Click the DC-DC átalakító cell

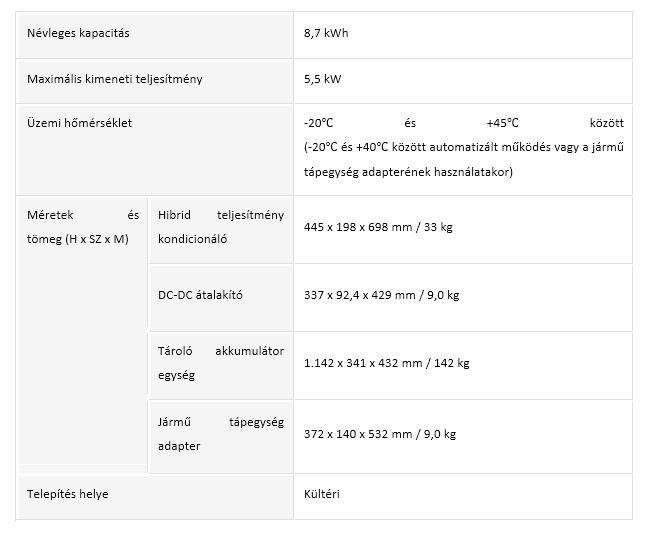point(200,295)
